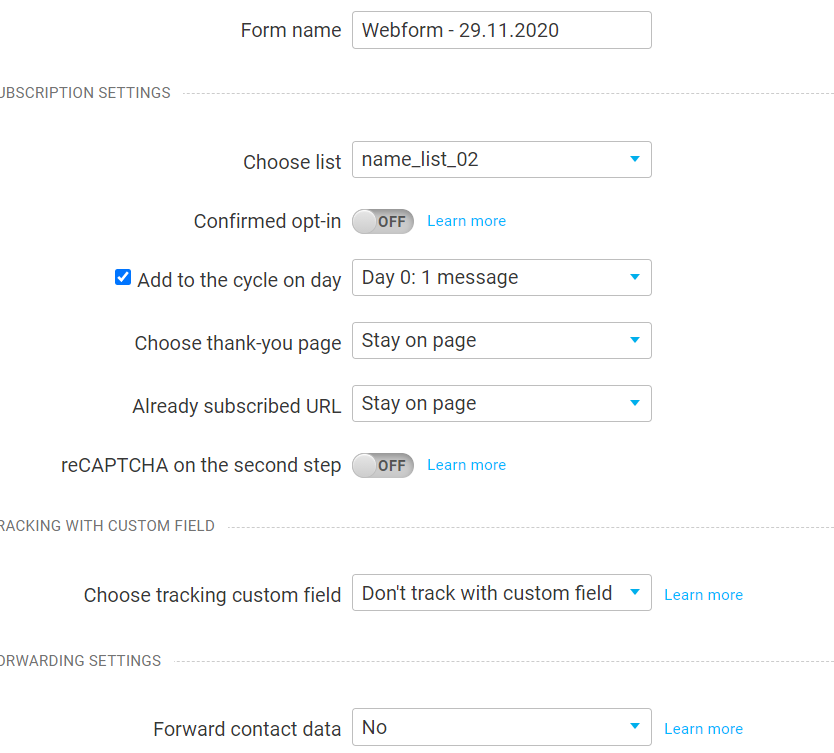Open the tracking custom field dropdown
This screenshot has width=834, height=753.
tap(502, 592)
